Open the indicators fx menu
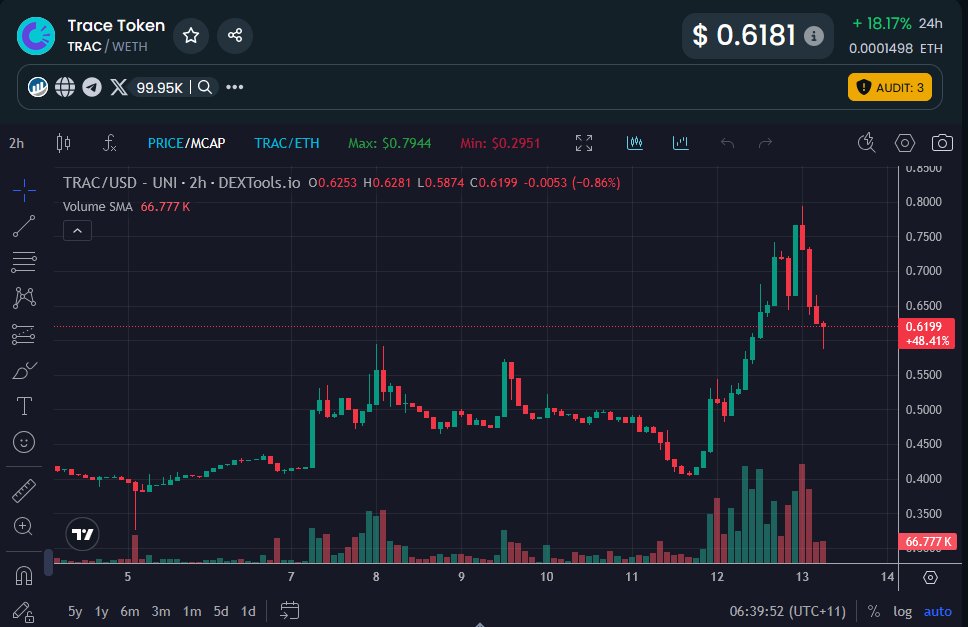Viewport: 968px width, 627px height. click(x=109, y=143)
